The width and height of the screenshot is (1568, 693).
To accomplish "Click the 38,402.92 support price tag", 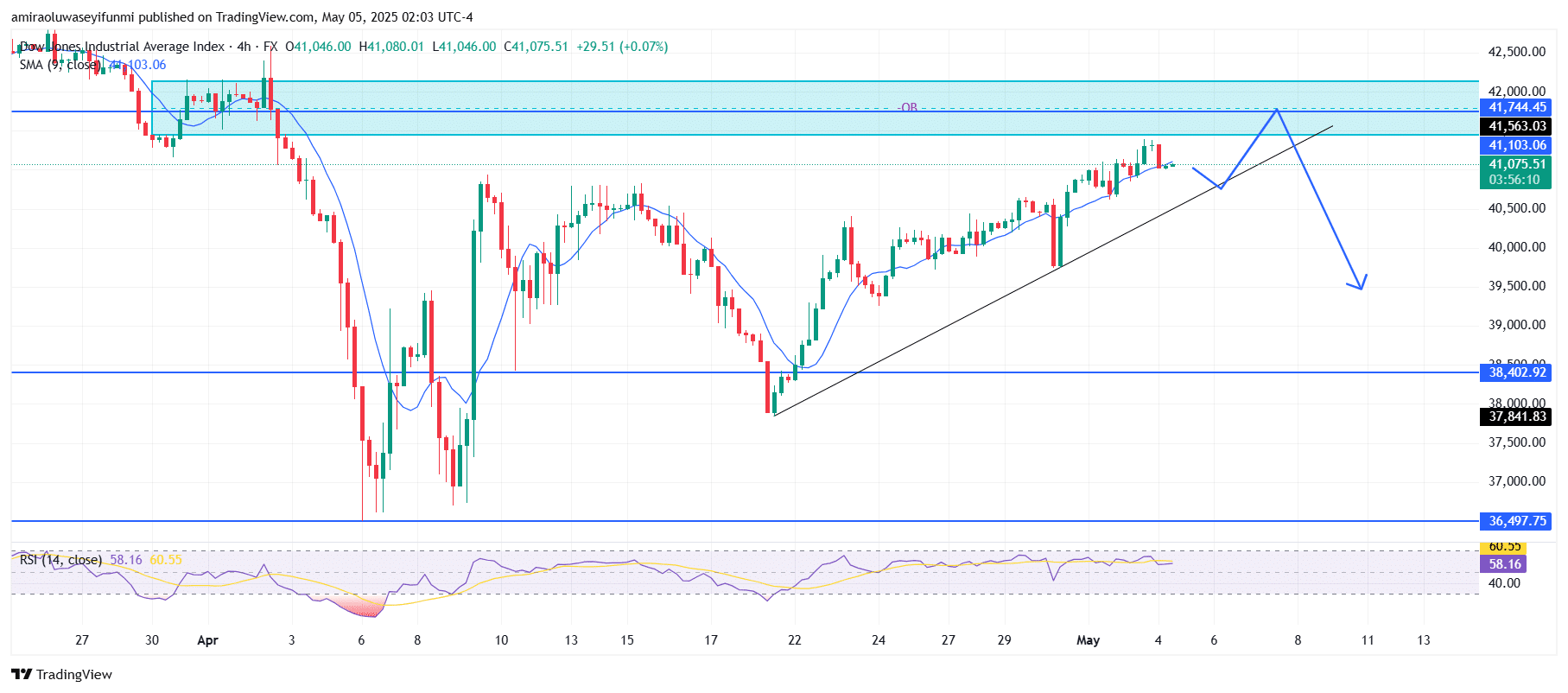I will 1517,372.
